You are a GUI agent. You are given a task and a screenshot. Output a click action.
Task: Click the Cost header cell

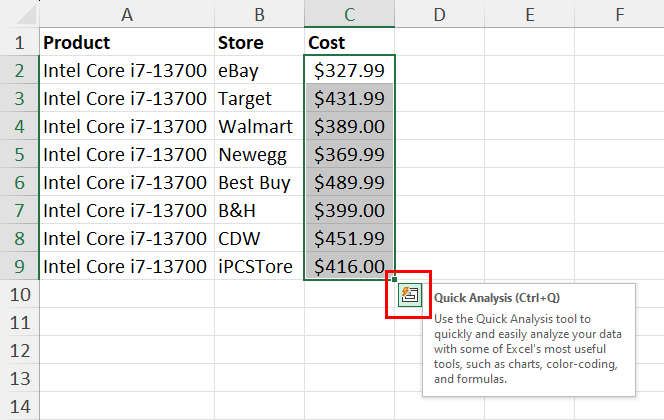(349, 42)
